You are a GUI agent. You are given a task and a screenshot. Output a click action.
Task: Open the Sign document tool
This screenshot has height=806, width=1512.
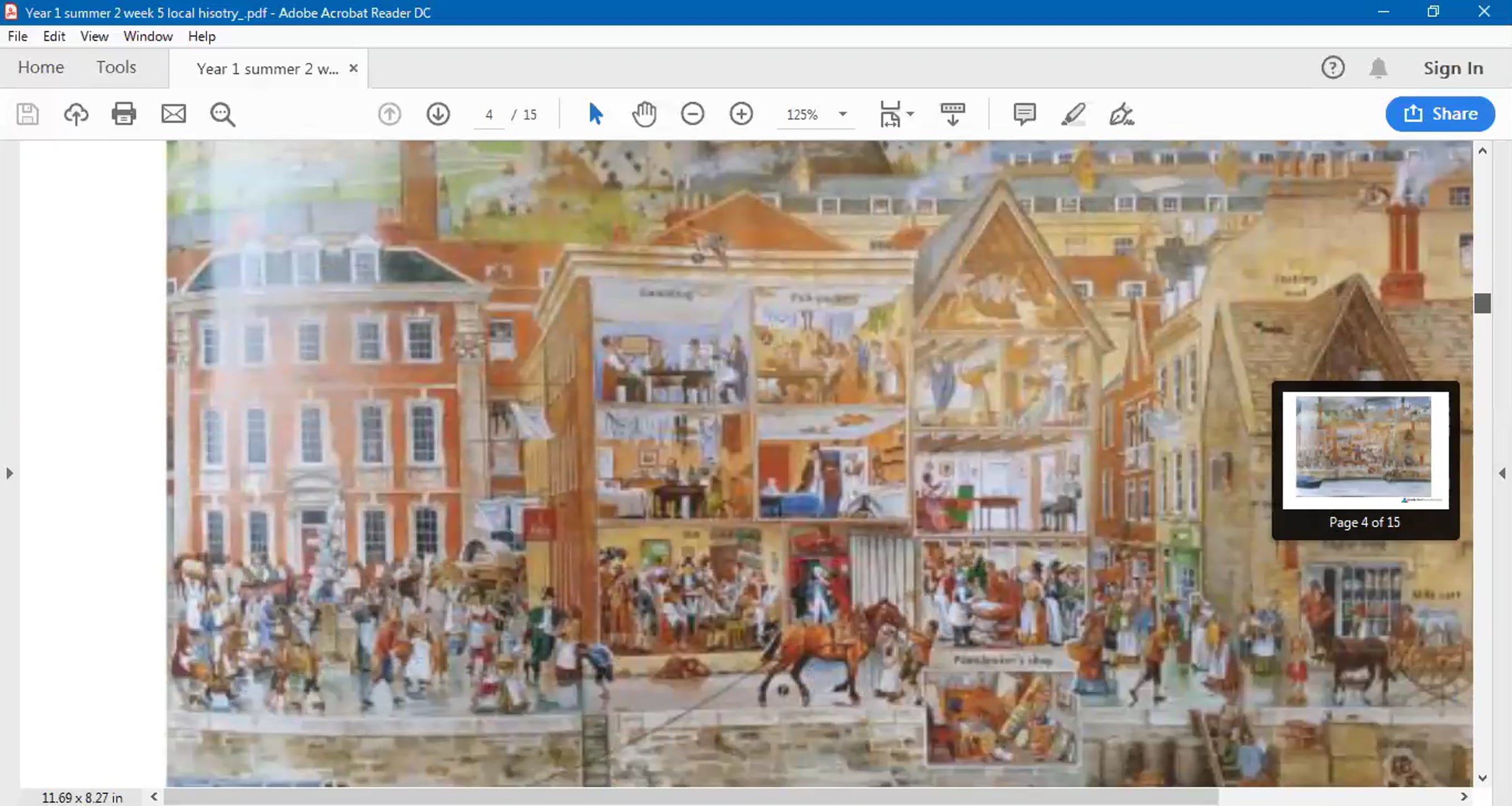coord(1121,115)
